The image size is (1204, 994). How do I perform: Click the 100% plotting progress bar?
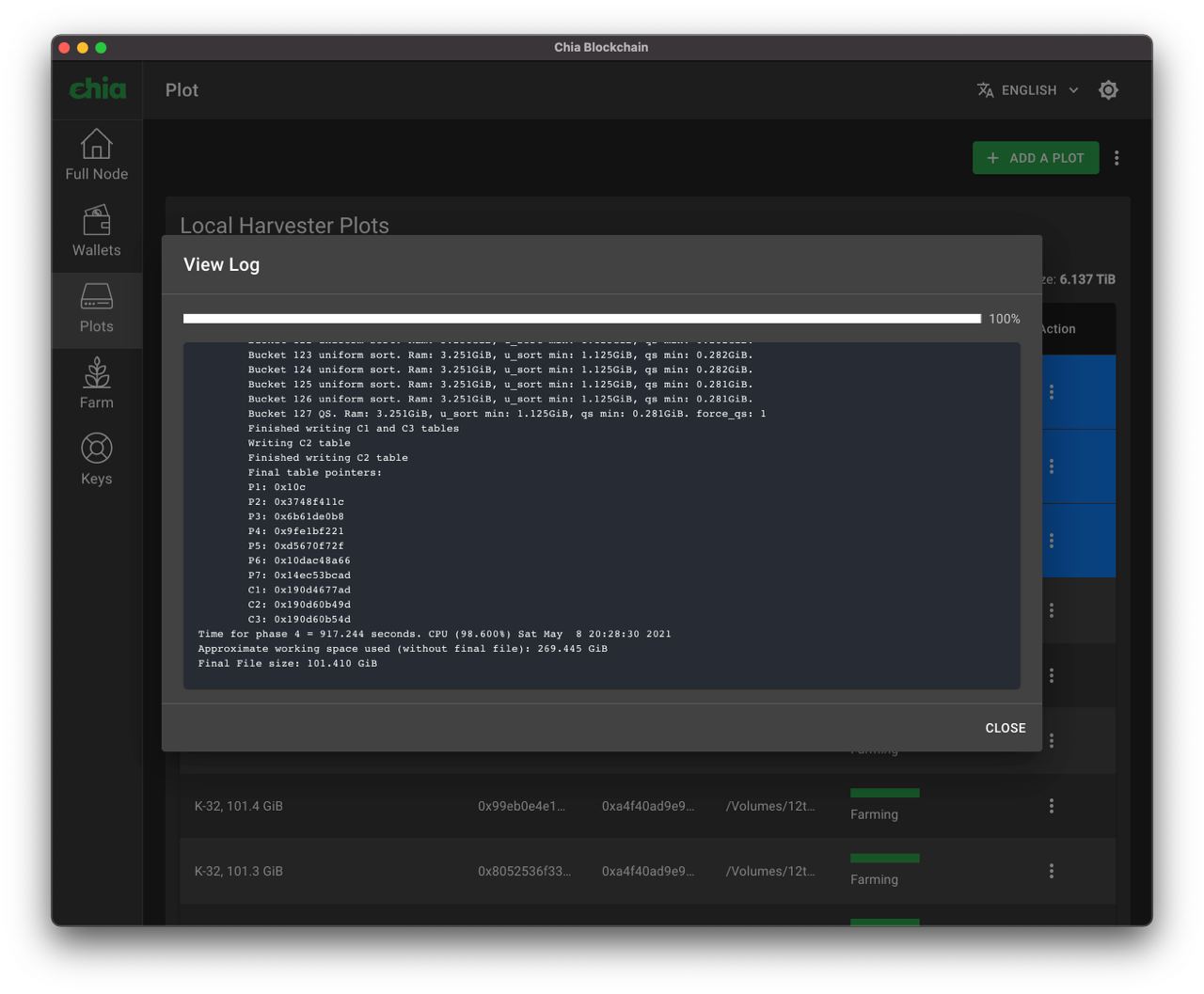coord(582,319)
